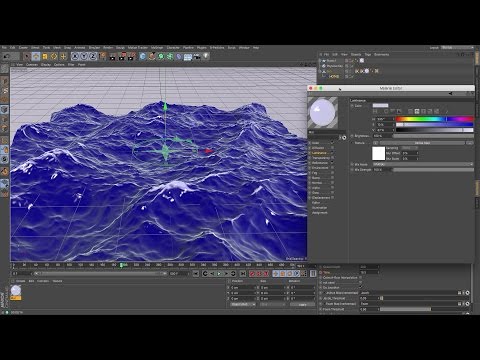Select the material thumbnail in material manager
Viewport: 480px width, 360px height.
click(x=16, y=291)
